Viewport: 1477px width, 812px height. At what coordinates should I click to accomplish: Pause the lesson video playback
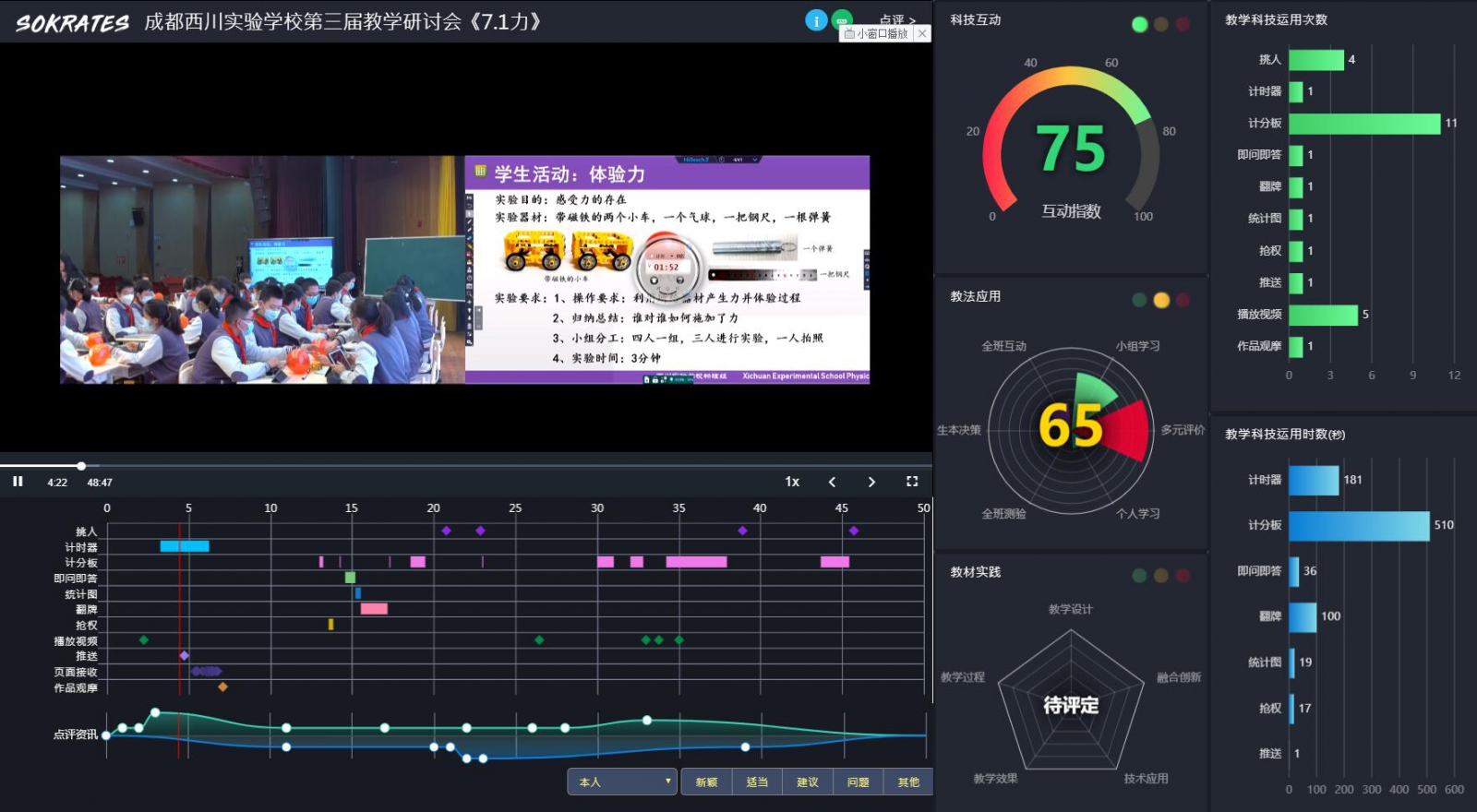pyautogui.click(x=18, y=482)
